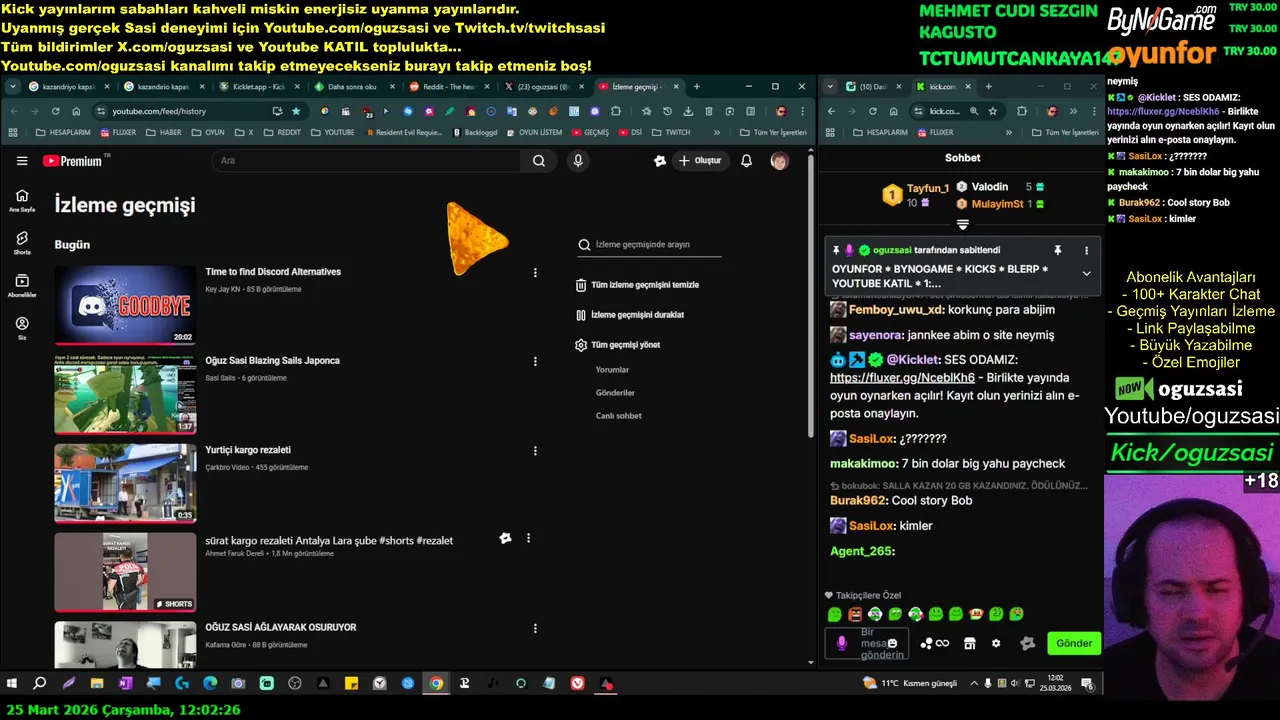The image size is (1280, 720).
Task: Open Tüm geçmişi yönet settings
Action: tap(617, 345)
